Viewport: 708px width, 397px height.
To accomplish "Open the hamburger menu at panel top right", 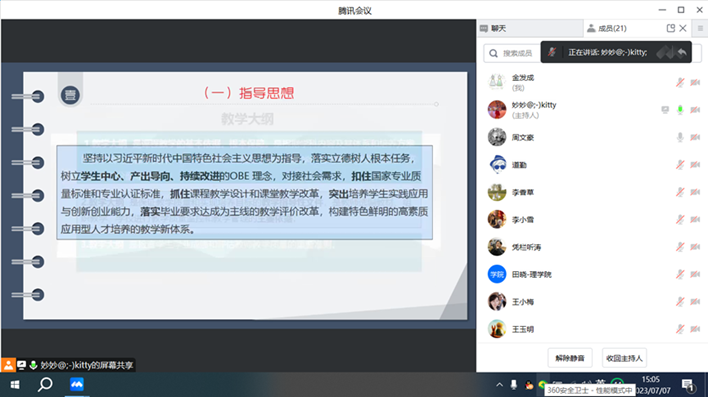I will [700, 28].
